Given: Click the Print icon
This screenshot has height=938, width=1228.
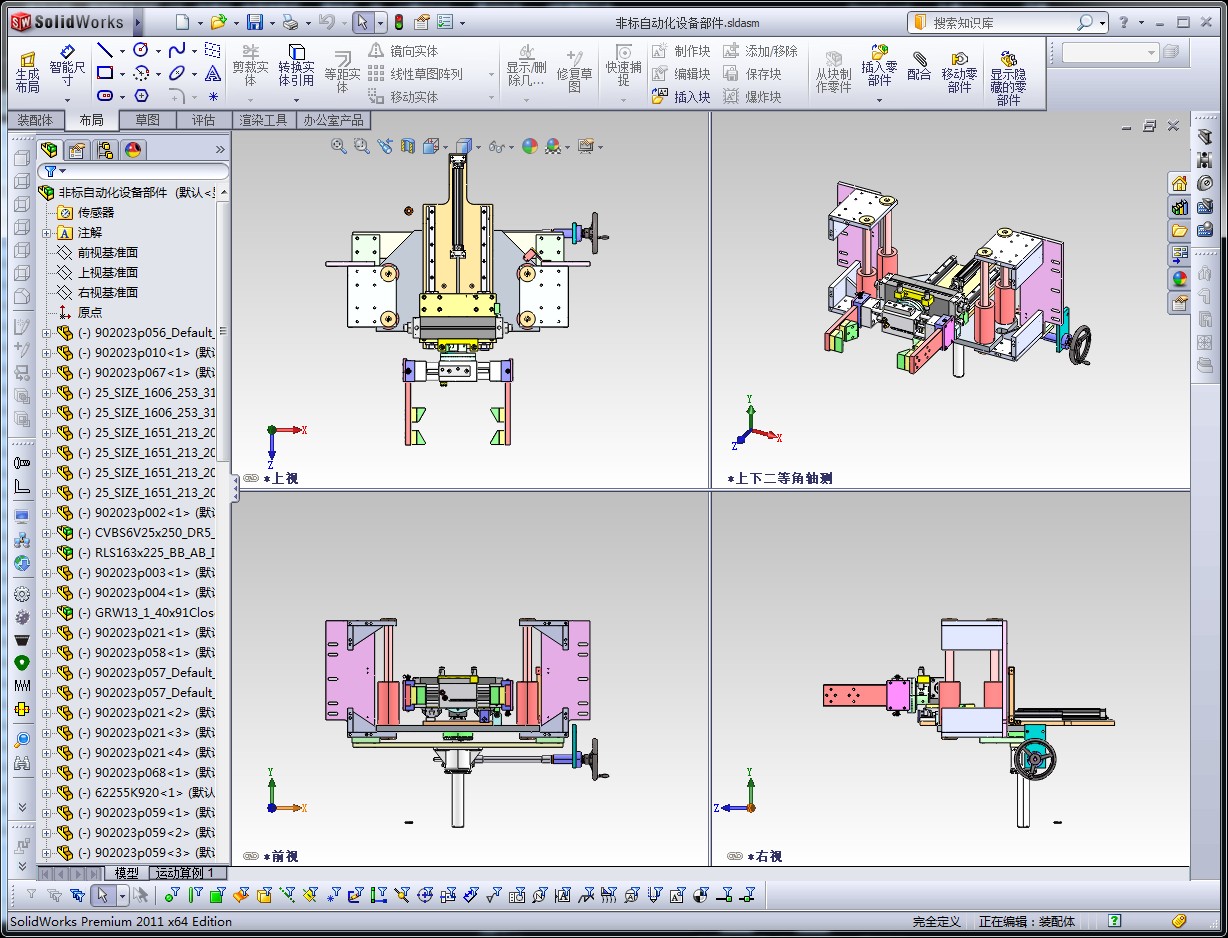Looking at the screenshot, I should coord(289,22).
